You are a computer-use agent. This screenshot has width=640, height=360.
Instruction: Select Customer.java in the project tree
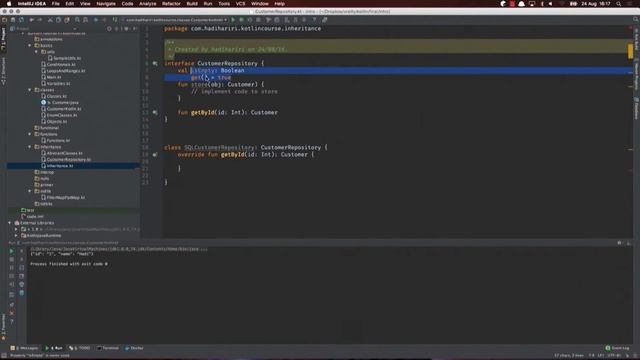click(x=60, y=102)
